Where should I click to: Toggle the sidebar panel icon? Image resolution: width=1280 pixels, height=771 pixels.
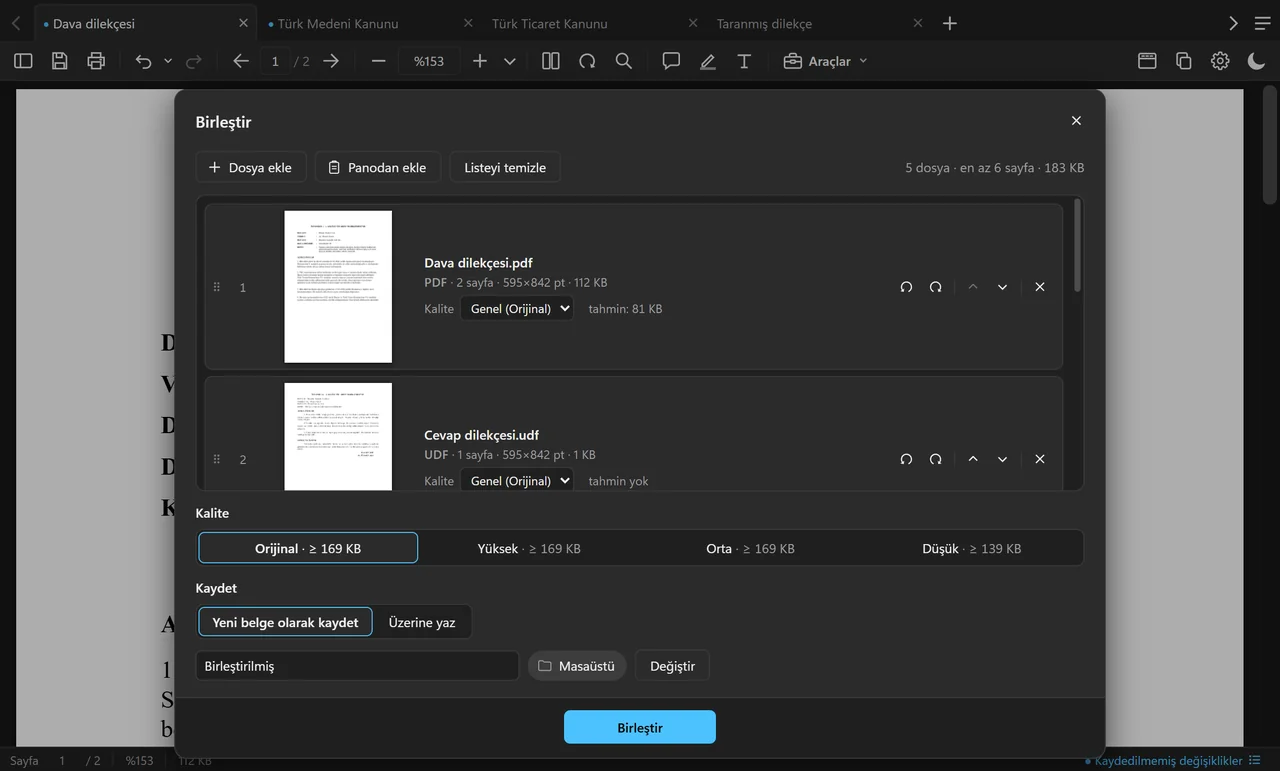coord(23,61)
